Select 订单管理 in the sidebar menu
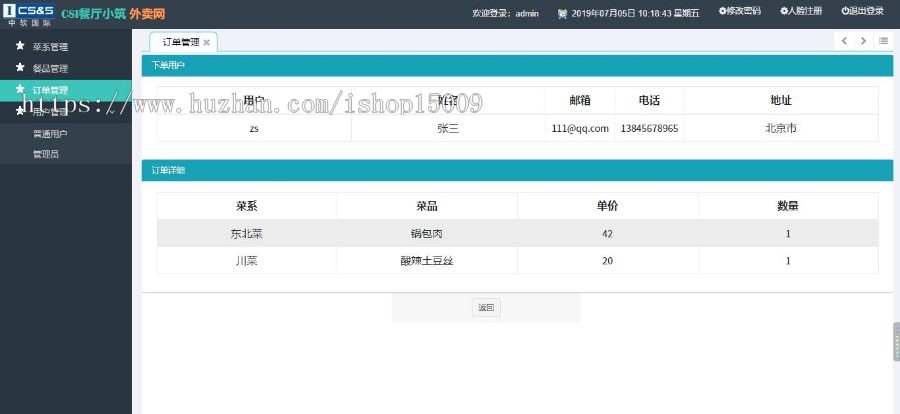Viewport: 900px width, 414px height. pyautogui.click(x=50, y=90)
